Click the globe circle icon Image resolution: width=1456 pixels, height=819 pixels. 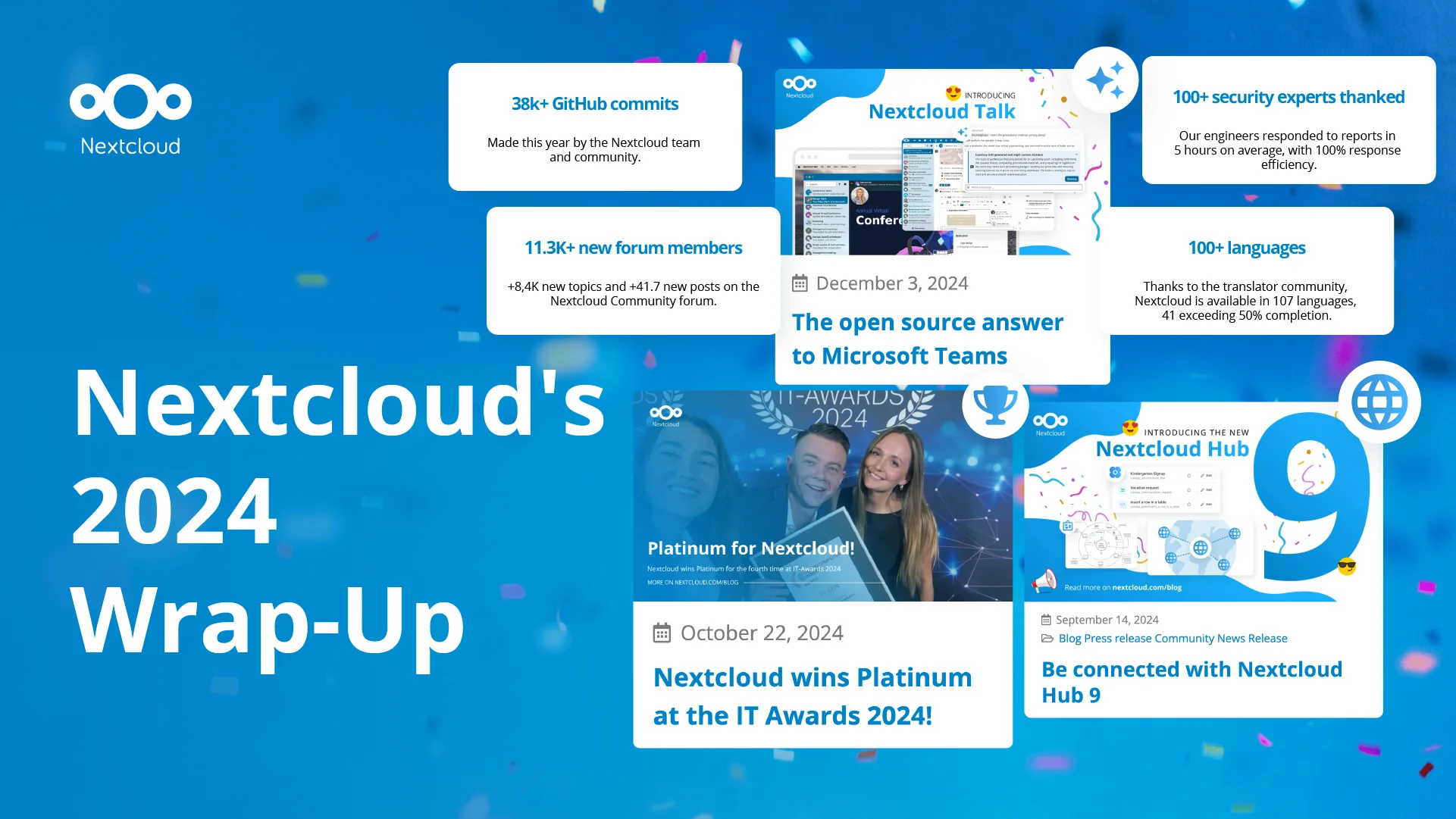tap(1379, 402)
